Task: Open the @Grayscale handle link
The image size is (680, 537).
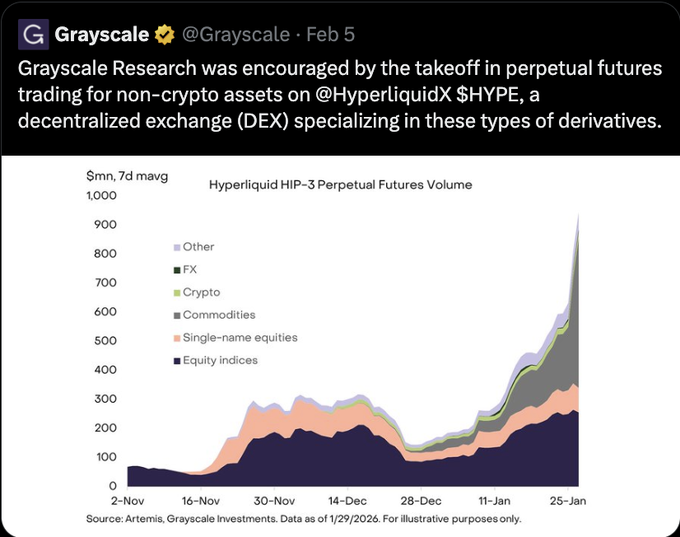Action: (237, 36)
